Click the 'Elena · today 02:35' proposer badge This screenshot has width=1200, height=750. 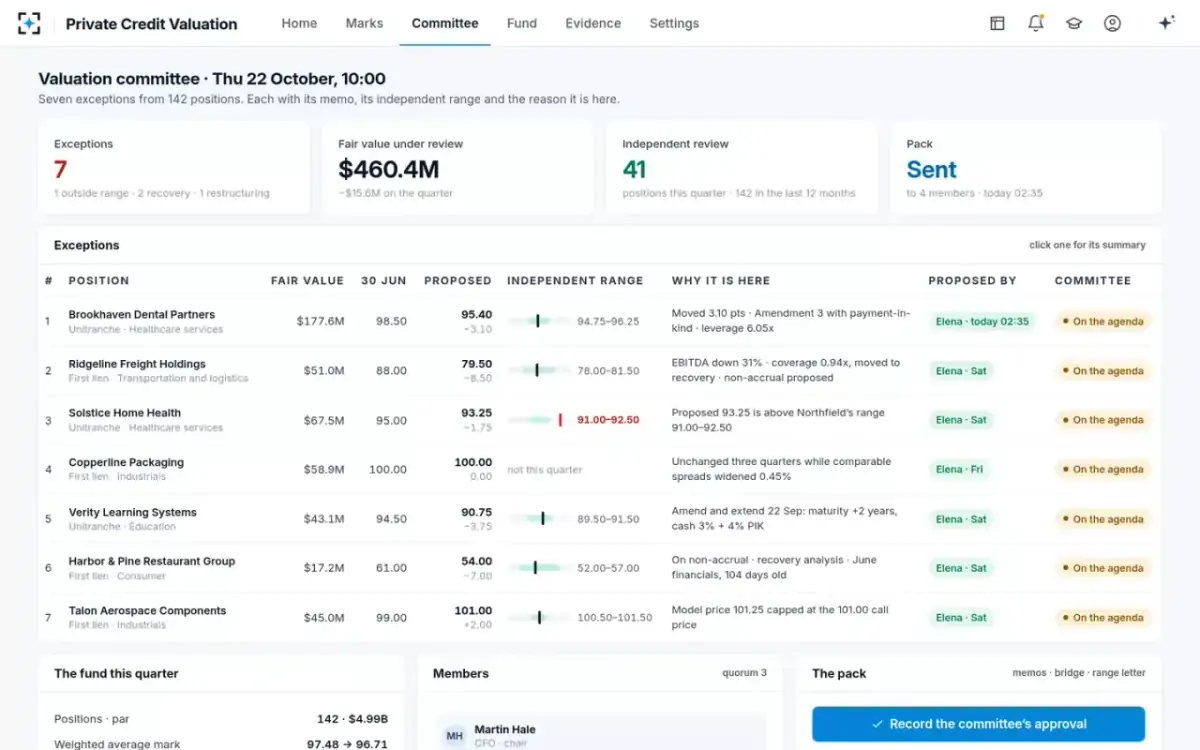pos(982,322)
